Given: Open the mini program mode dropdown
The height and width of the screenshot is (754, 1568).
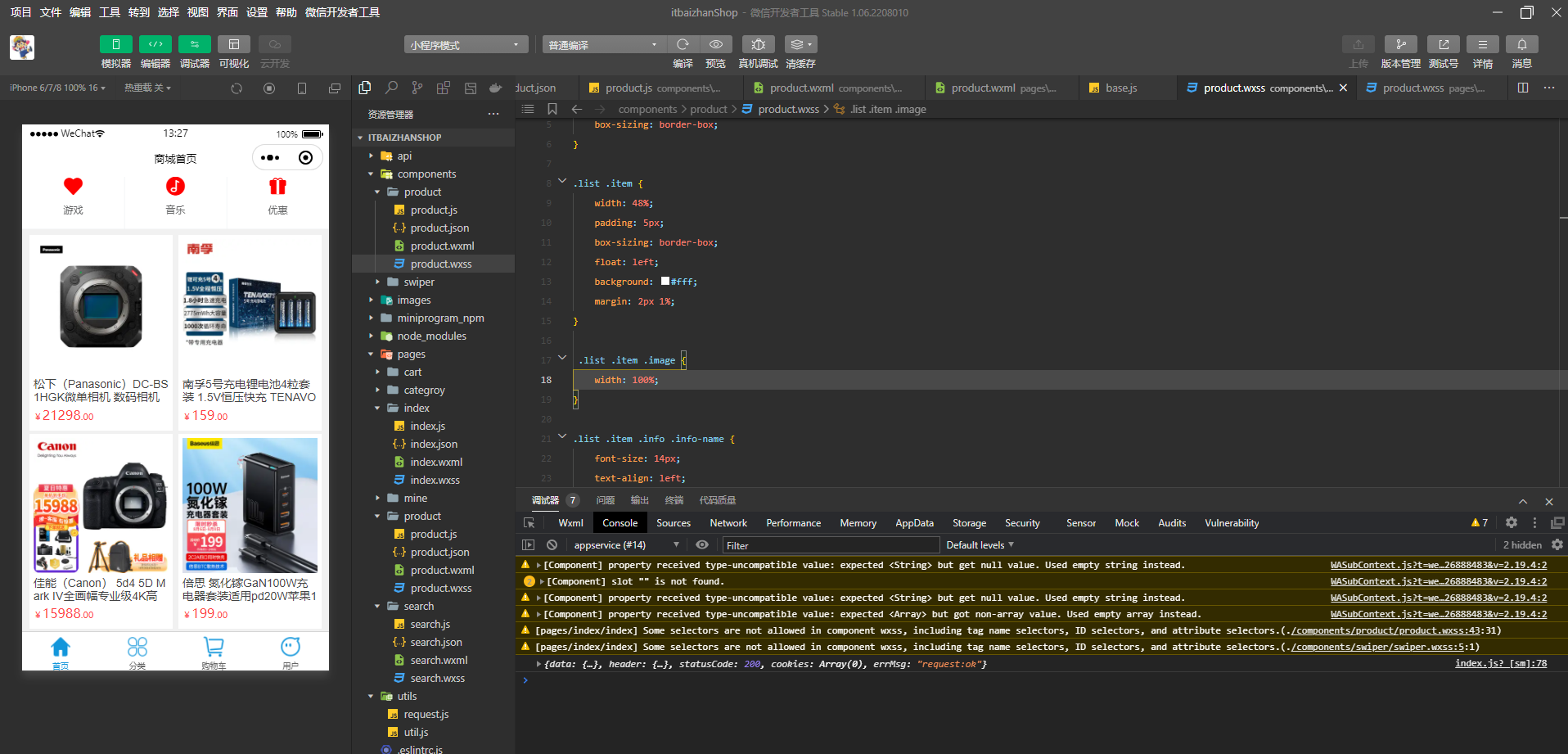Looking at the screenshot, I should coord(466,44).
